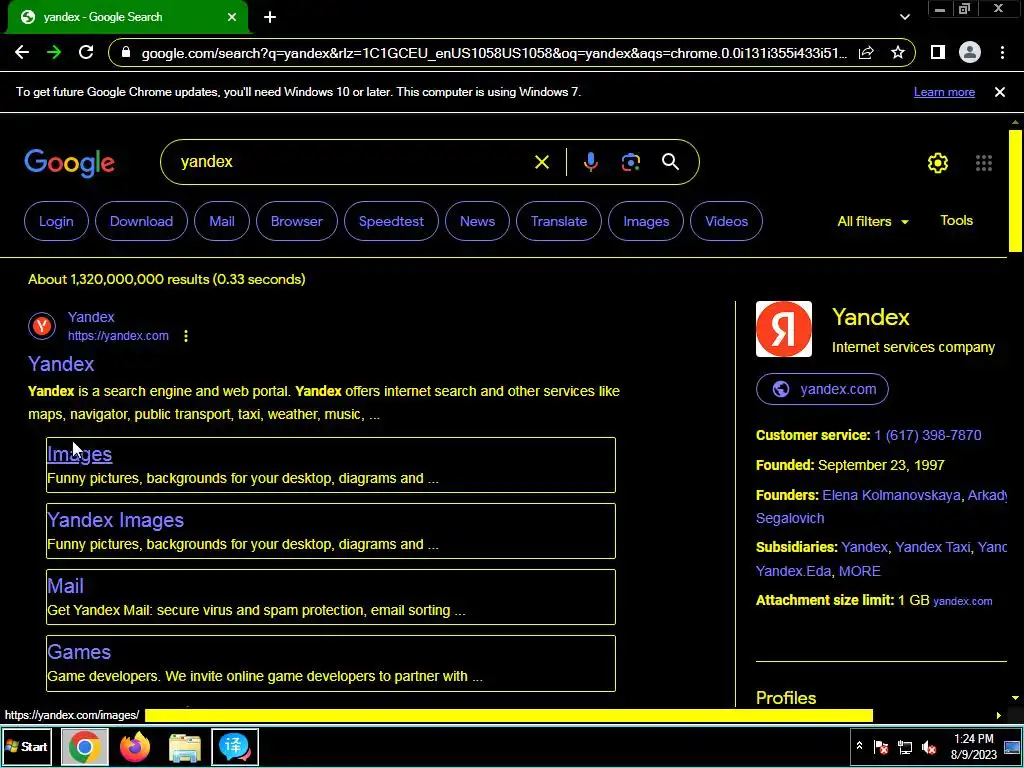Image resolution: width=1024 pixels, height=768 pixels.
Task: Select the Translate filter chip
Action: point(559,221)
